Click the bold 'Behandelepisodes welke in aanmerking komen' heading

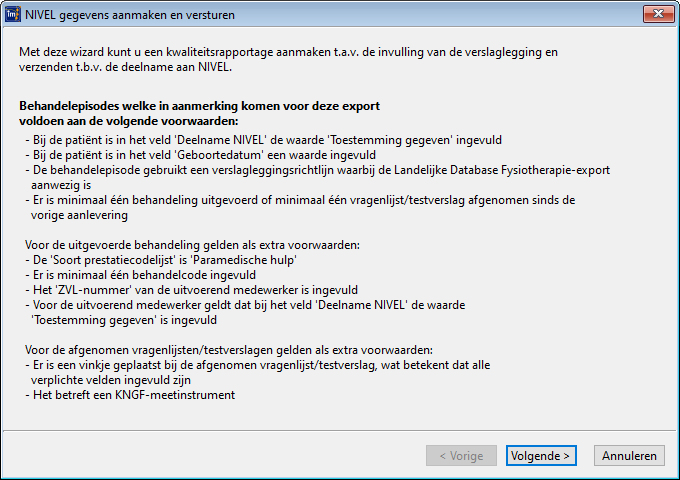click(200, 106)
